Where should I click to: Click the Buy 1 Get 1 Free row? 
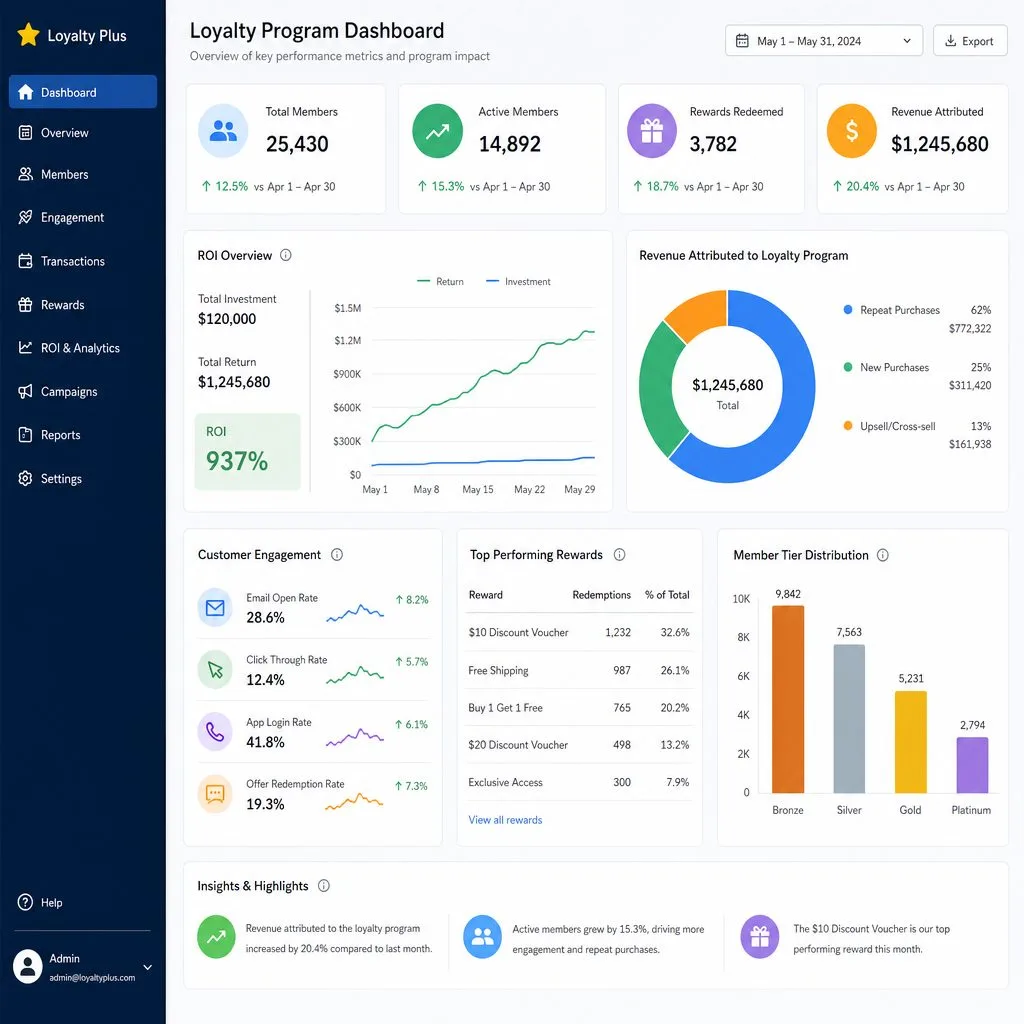(x=579, y=707)
